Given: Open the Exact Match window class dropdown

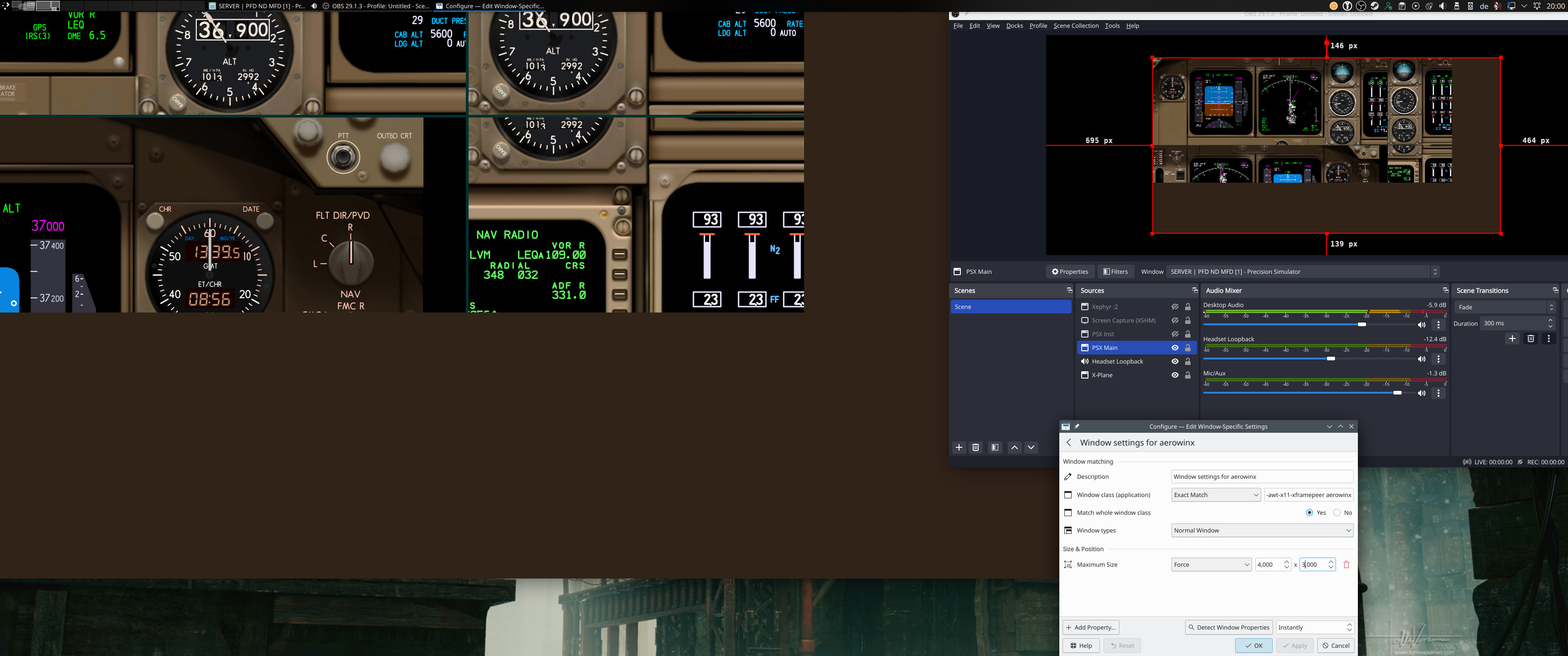Looking at the screenshot, I should pos(1216,495).
